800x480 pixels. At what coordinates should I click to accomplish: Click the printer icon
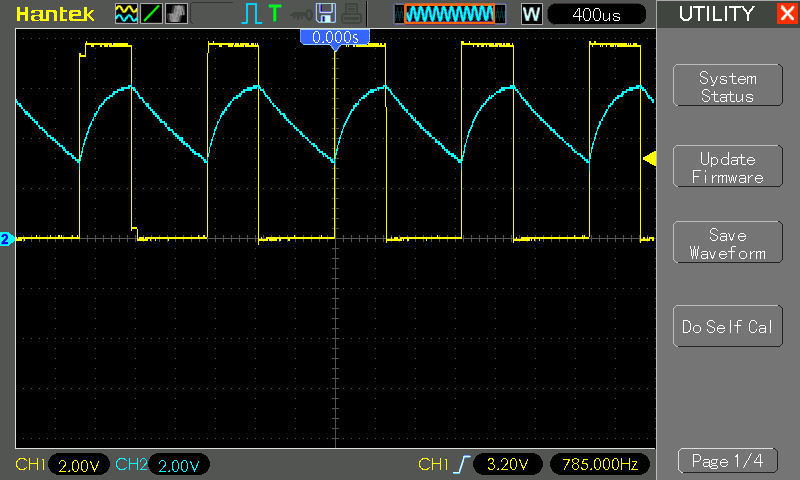pyautogui.click(x=351, y=14)
